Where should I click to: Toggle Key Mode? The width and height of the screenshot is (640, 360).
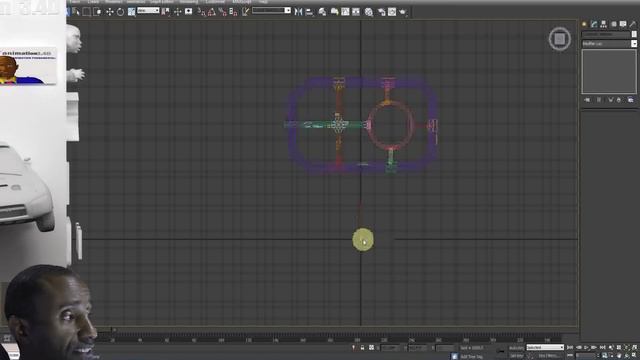(x=570, y=356)
